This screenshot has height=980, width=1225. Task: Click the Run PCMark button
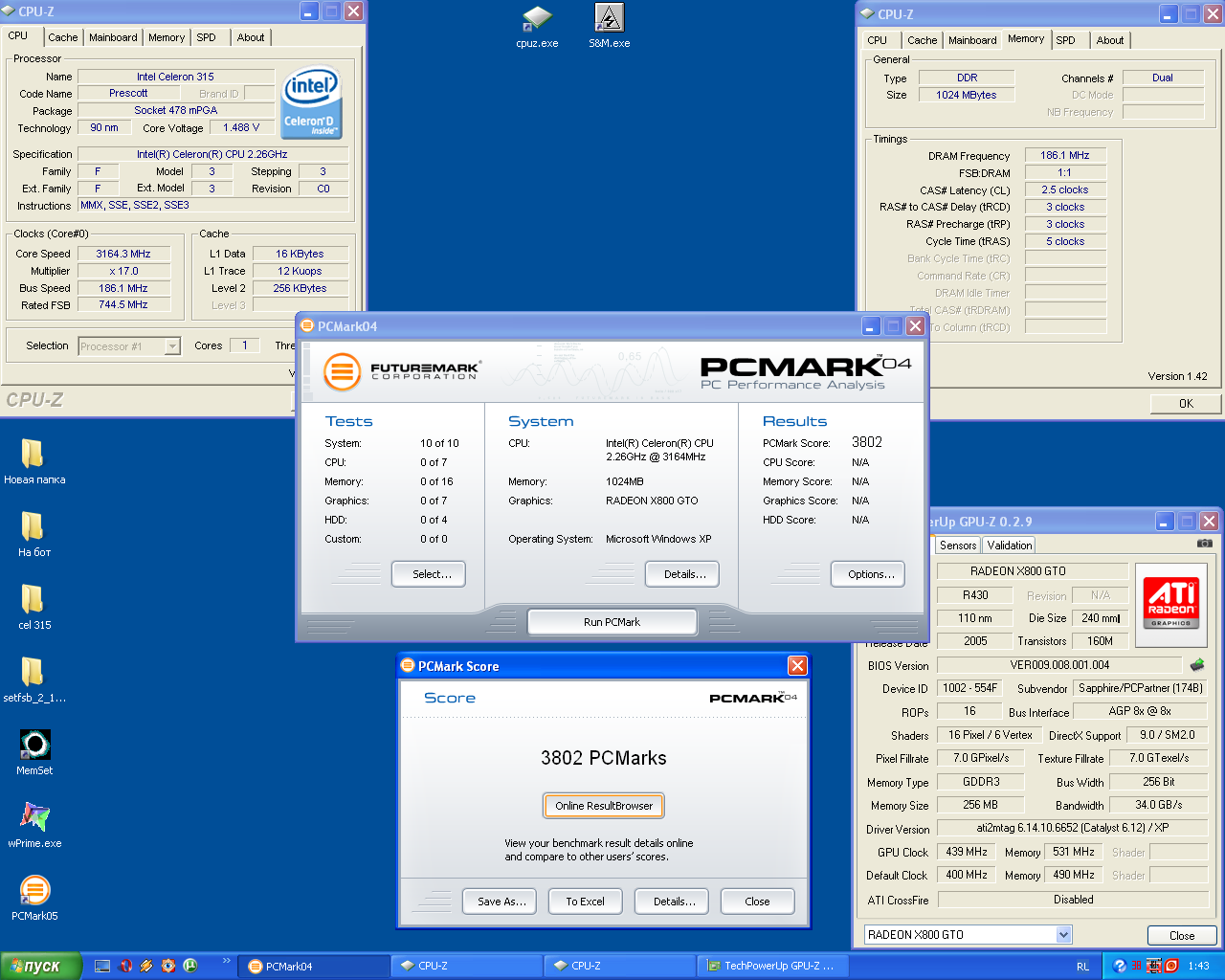[x=612, y=622]
